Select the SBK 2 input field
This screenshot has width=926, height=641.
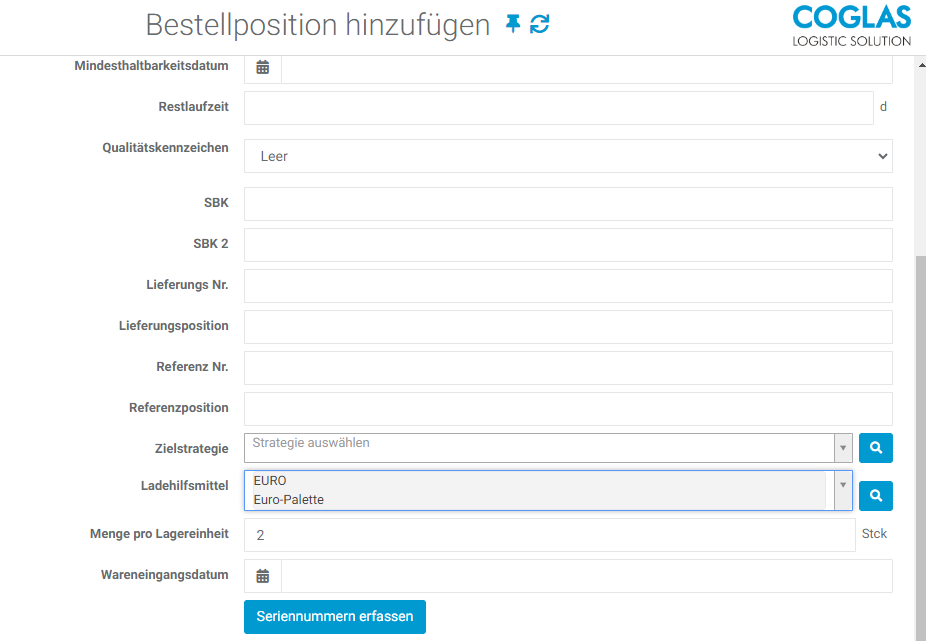[x=568, y=244]
